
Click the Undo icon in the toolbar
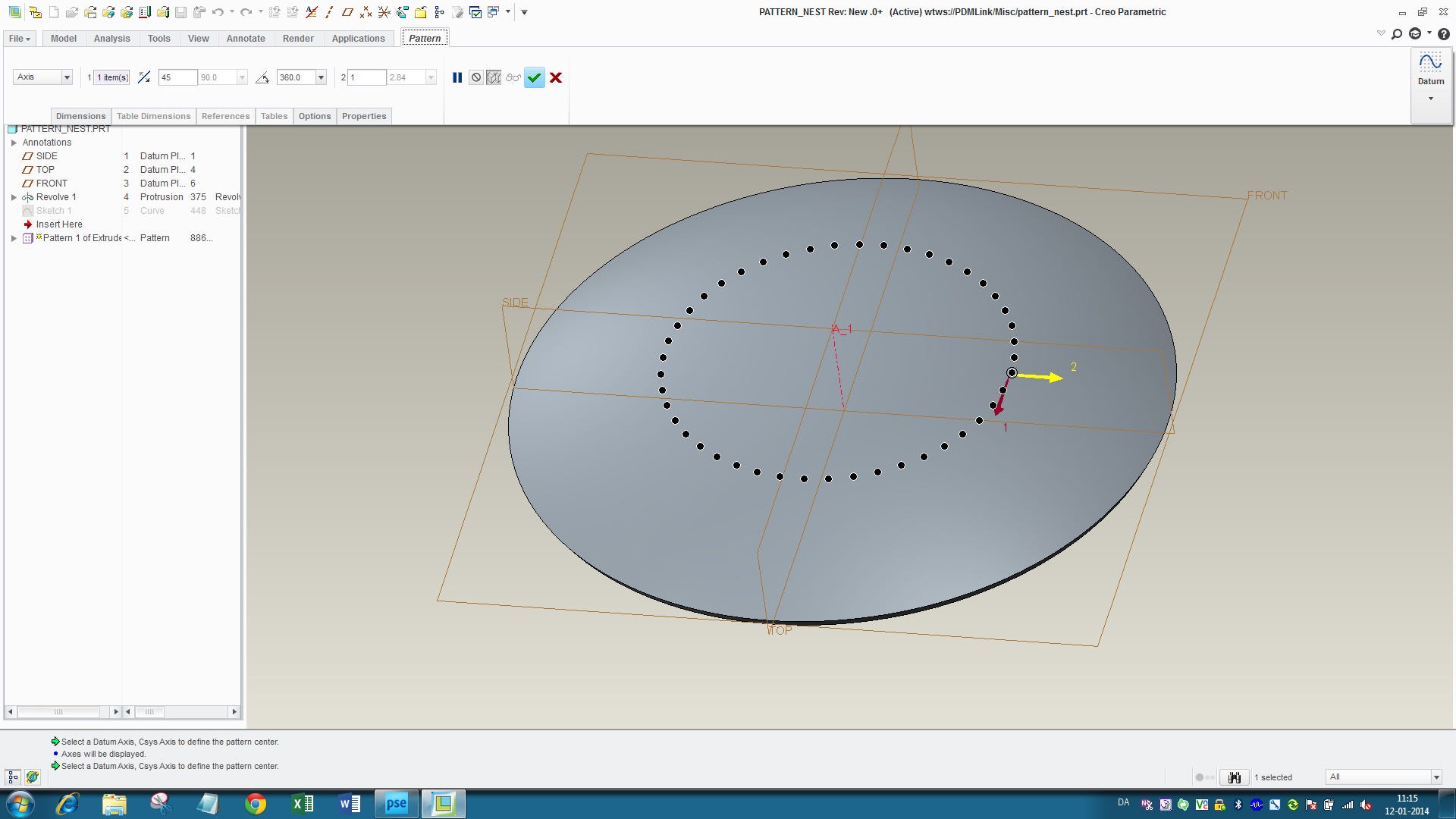(219, 11)
